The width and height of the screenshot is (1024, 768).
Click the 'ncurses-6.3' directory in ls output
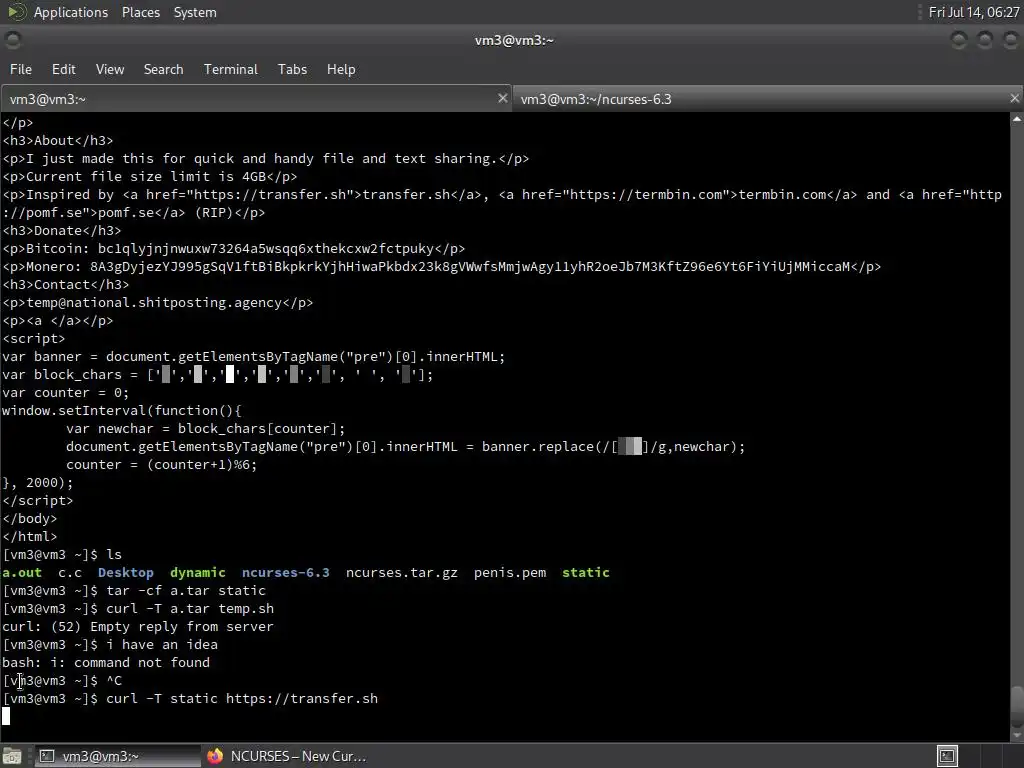click(285, 573)
